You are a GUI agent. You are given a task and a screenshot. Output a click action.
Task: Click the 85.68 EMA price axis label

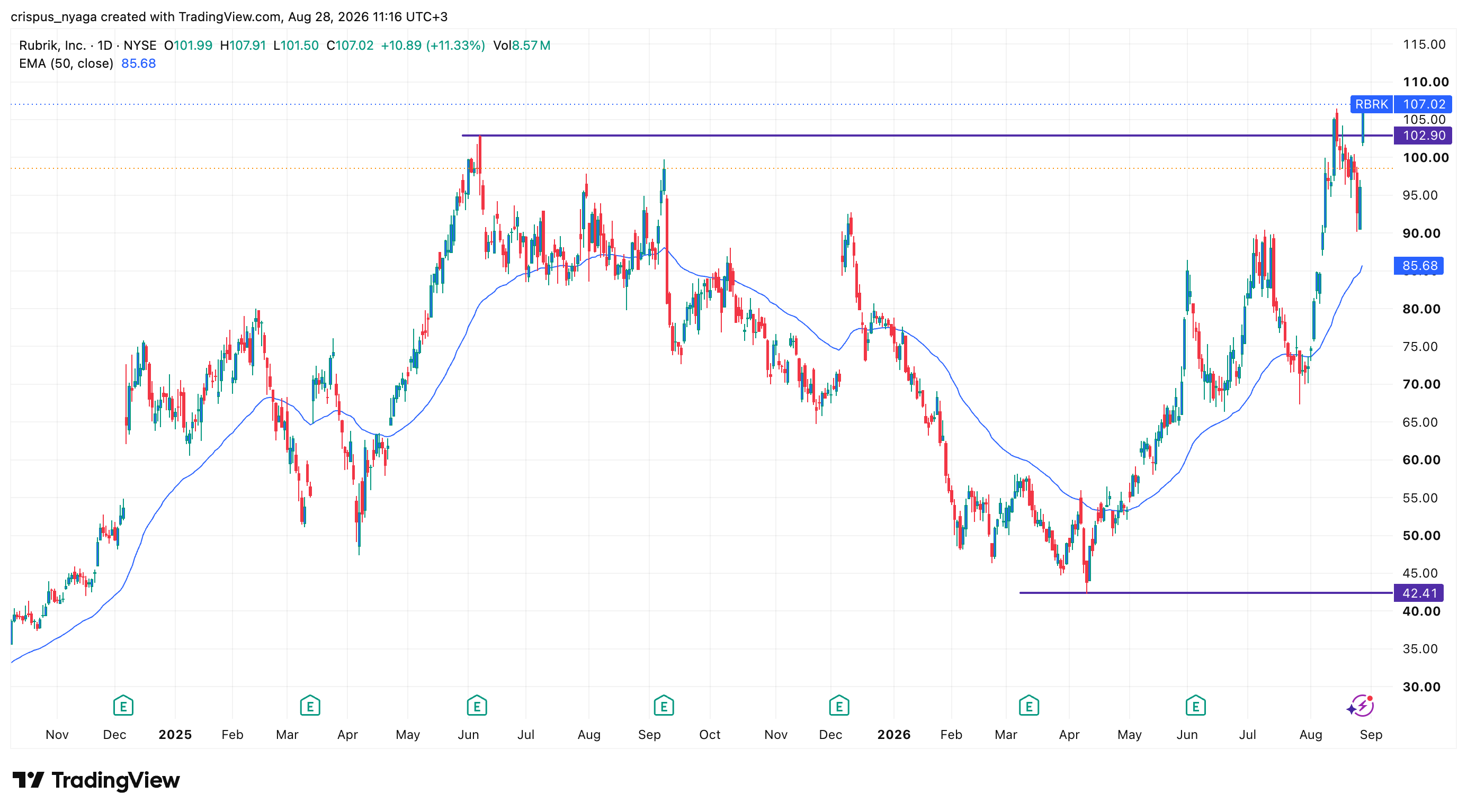(x=1419, y=266)
